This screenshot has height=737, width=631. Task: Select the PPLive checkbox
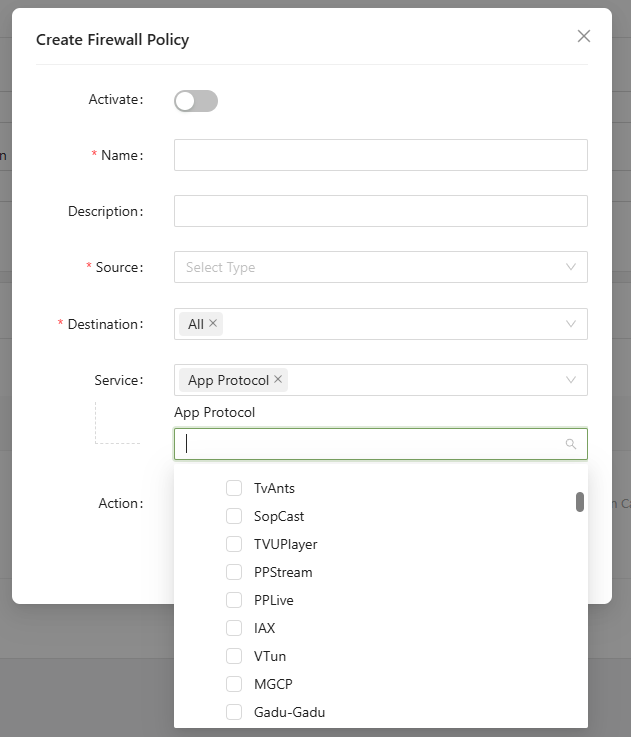click(234, 600)
